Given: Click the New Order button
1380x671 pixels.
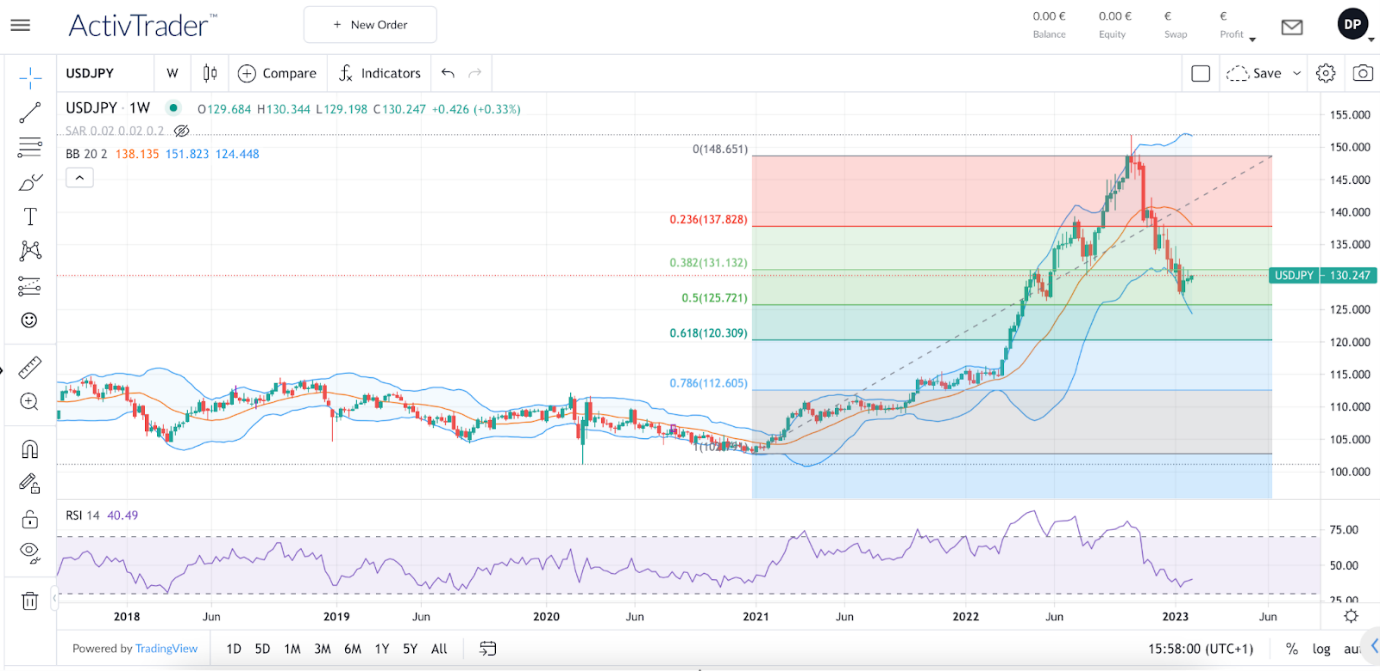Looking at the screenshot, I should point(370,24).
